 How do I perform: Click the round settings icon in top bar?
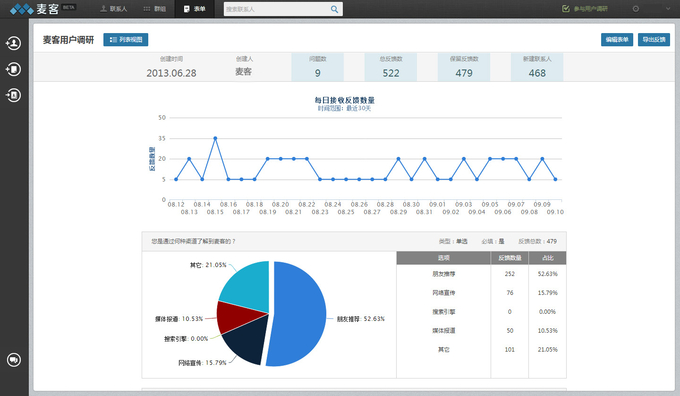636,9
